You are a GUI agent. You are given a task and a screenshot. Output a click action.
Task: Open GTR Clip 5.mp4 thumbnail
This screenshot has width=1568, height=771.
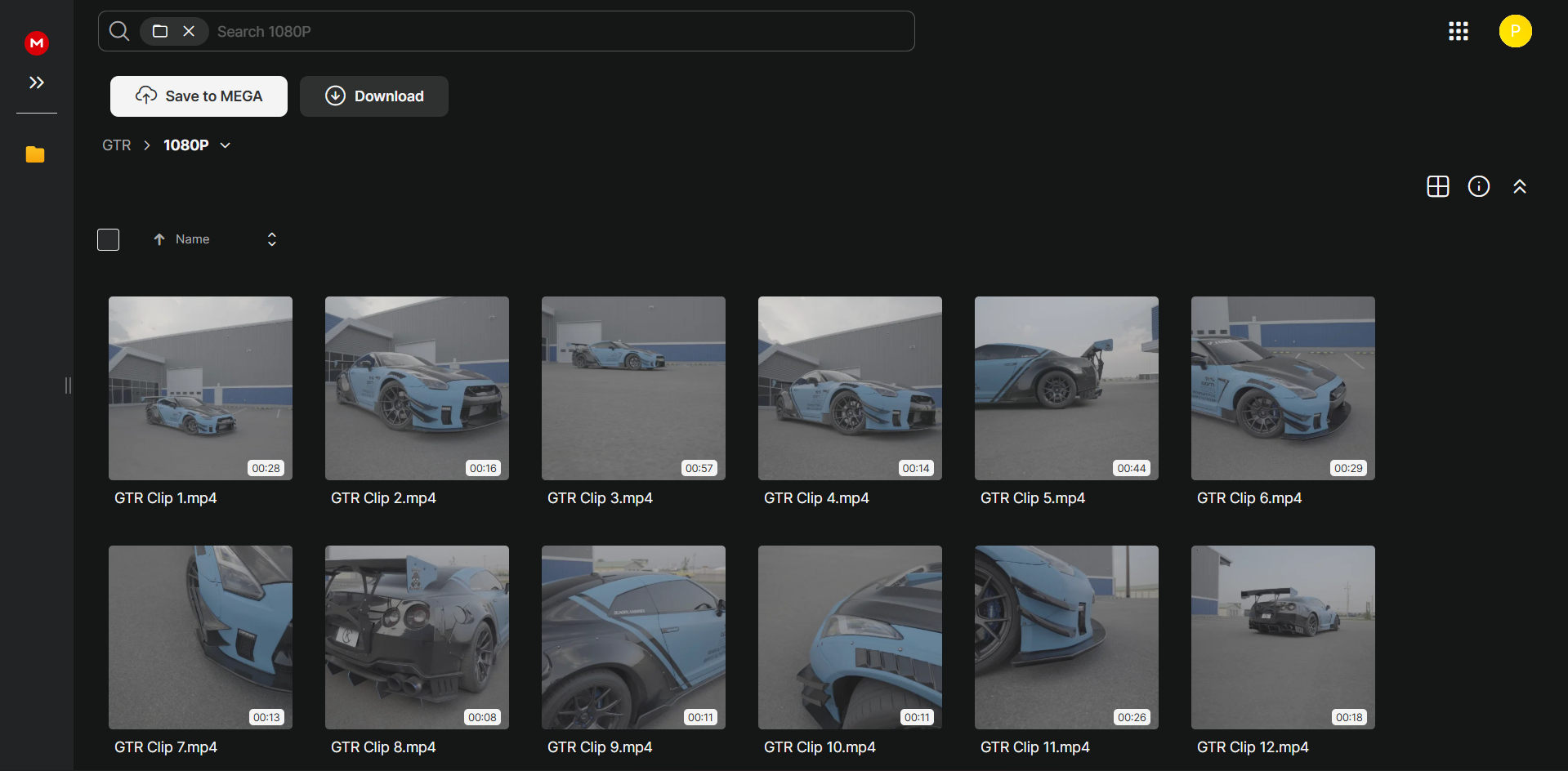tap(1066, 388)
